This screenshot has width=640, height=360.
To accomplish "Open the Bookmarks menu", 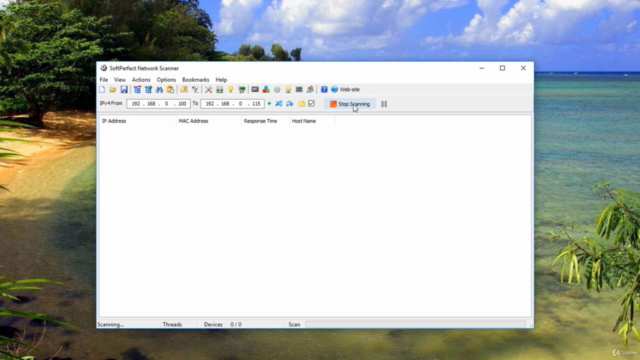I will pyautogui.click(x=196, y=80).
